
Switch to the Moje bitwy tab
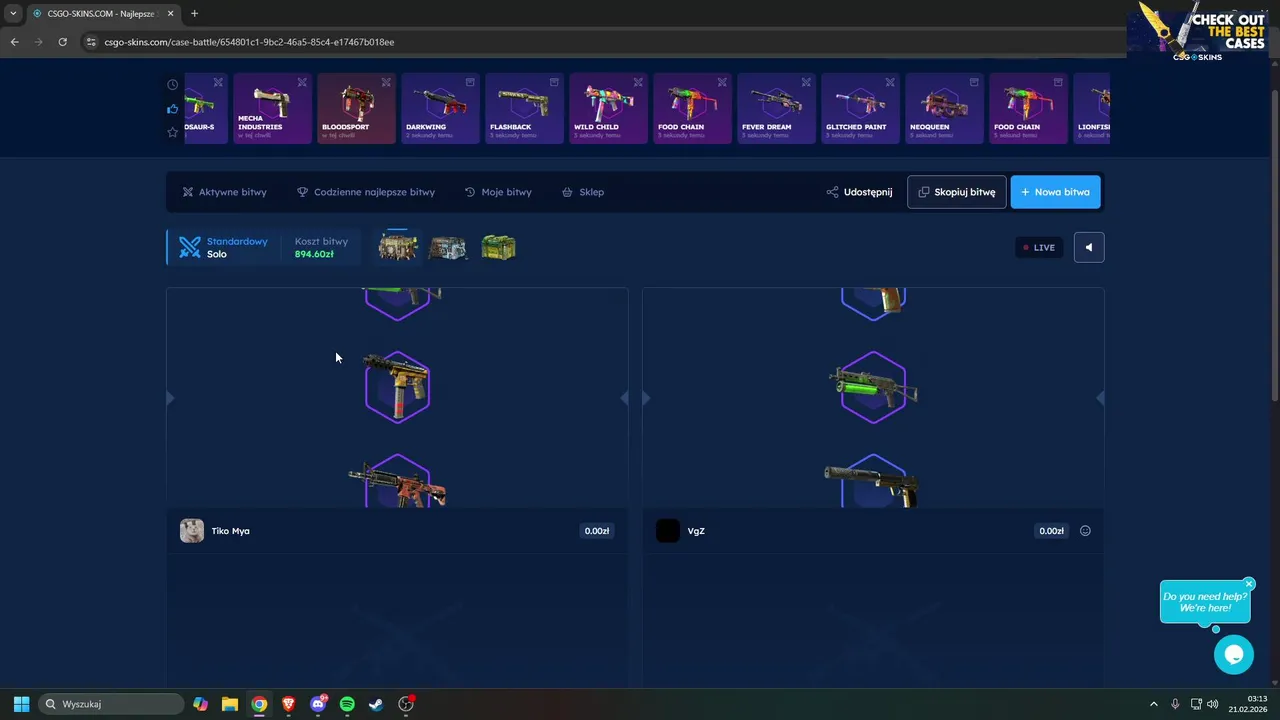(x=498, y=192)
